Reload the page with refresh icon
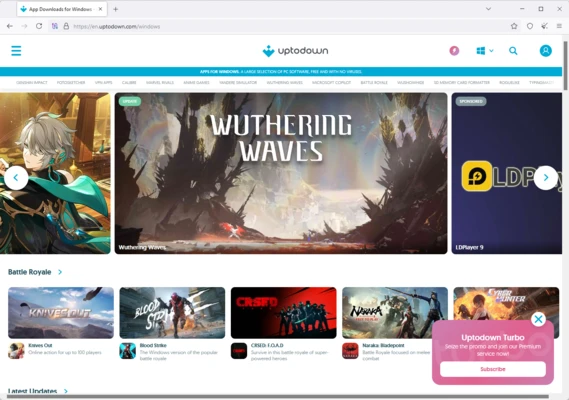Image resolution: width=569 pixels, height=400 pixels. click(x=39, y=26)
